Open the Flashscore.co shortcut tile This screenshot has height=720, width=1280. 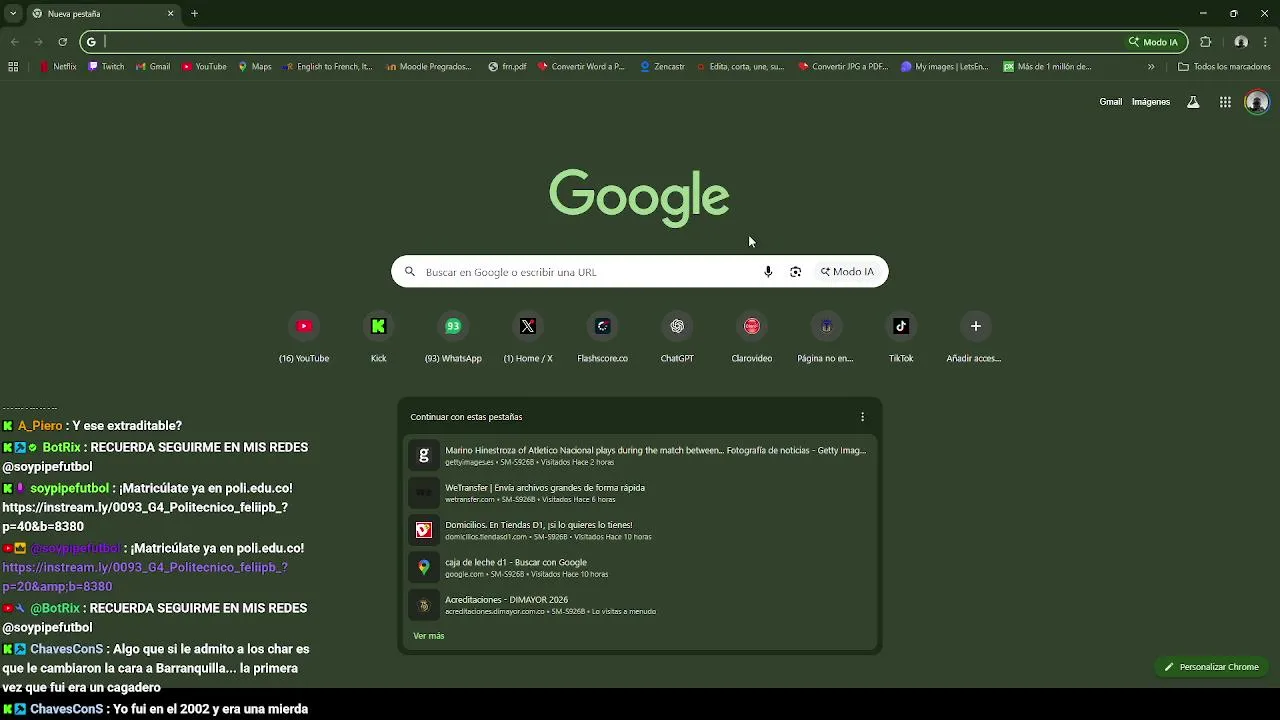[602, 338]
